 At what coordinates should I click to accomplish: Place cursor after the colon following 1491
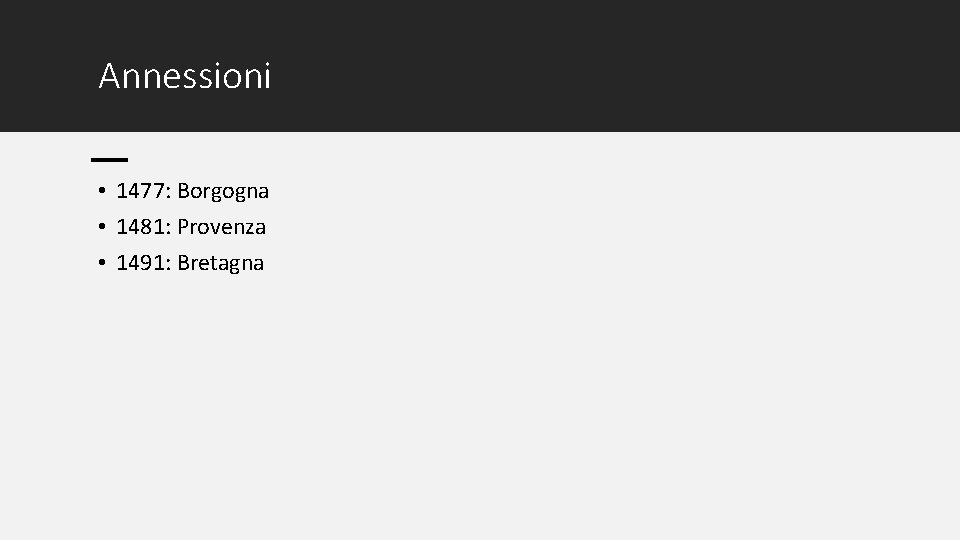coord(172,263)
